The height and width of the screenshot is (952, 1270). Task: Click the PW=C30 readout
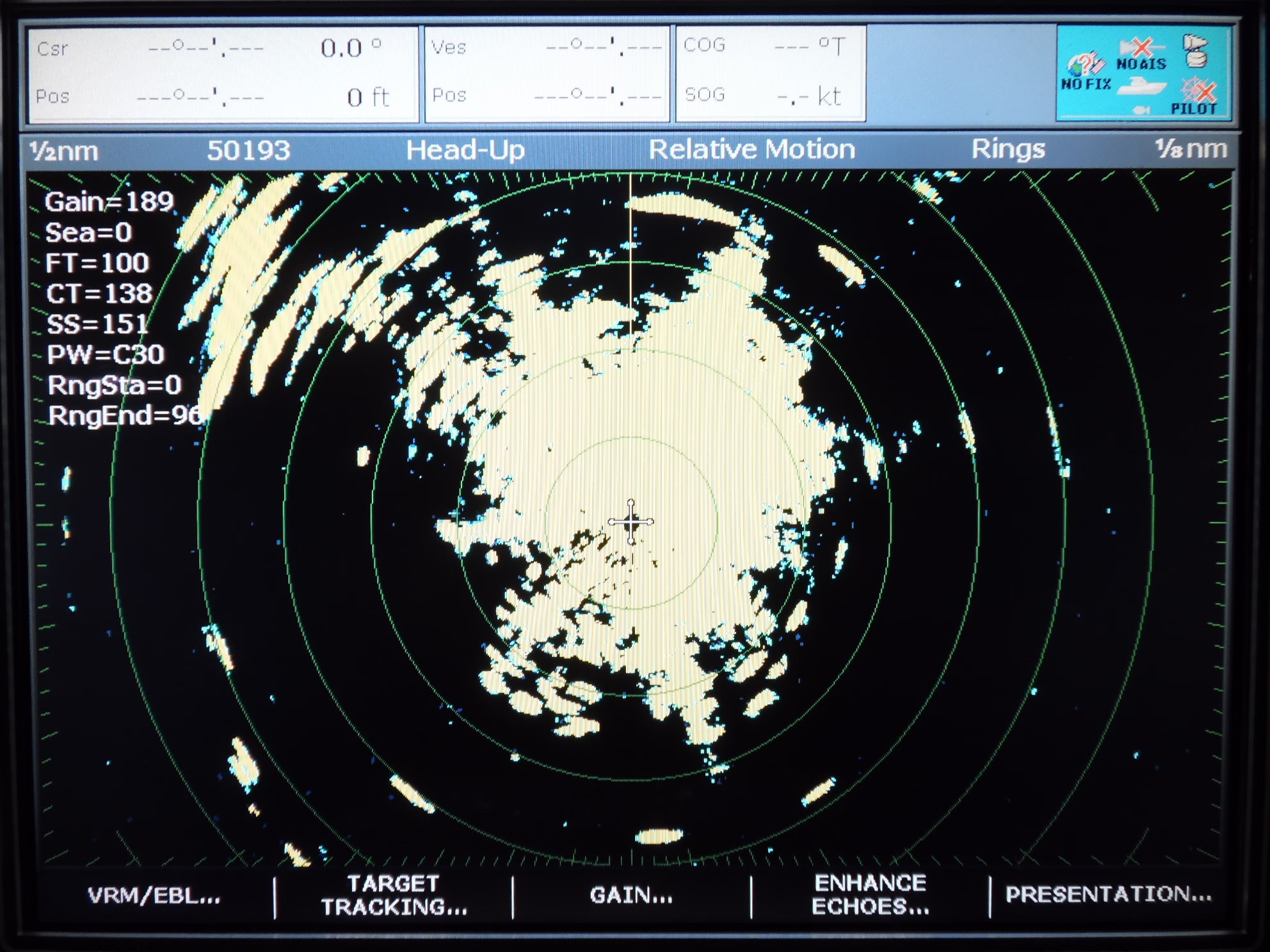tap(106, 354)
